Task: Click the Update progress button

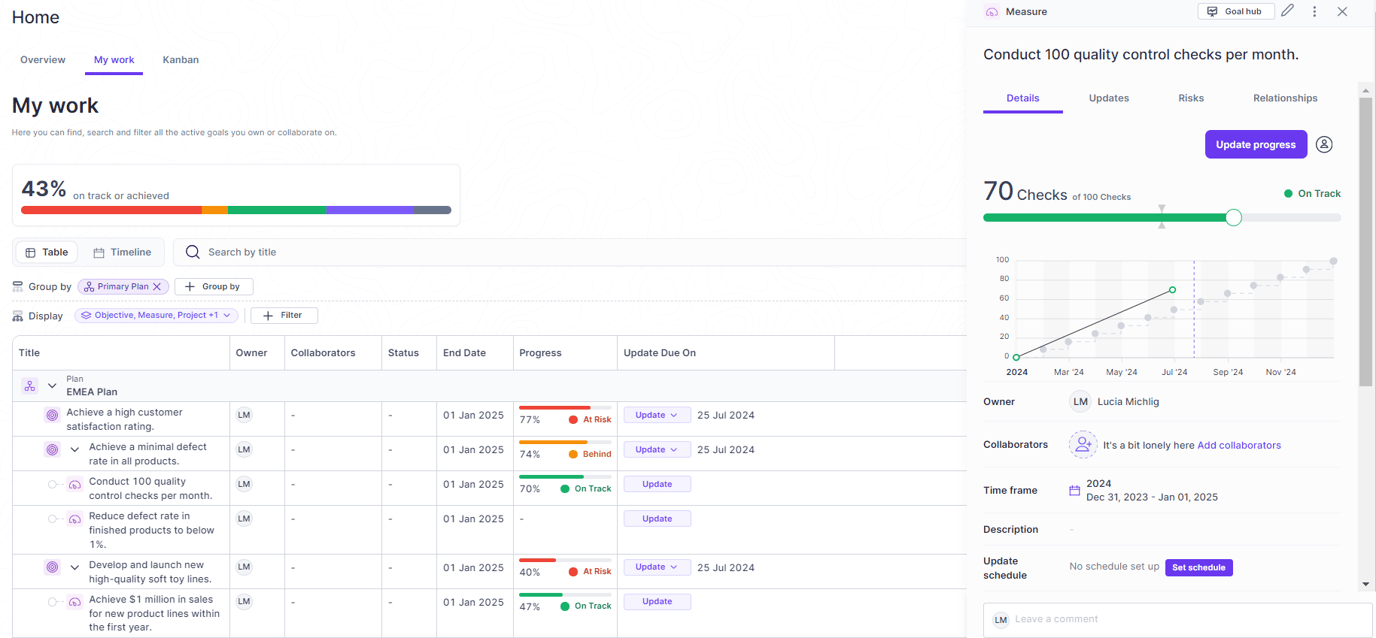Action: (x=1255, y=145)
